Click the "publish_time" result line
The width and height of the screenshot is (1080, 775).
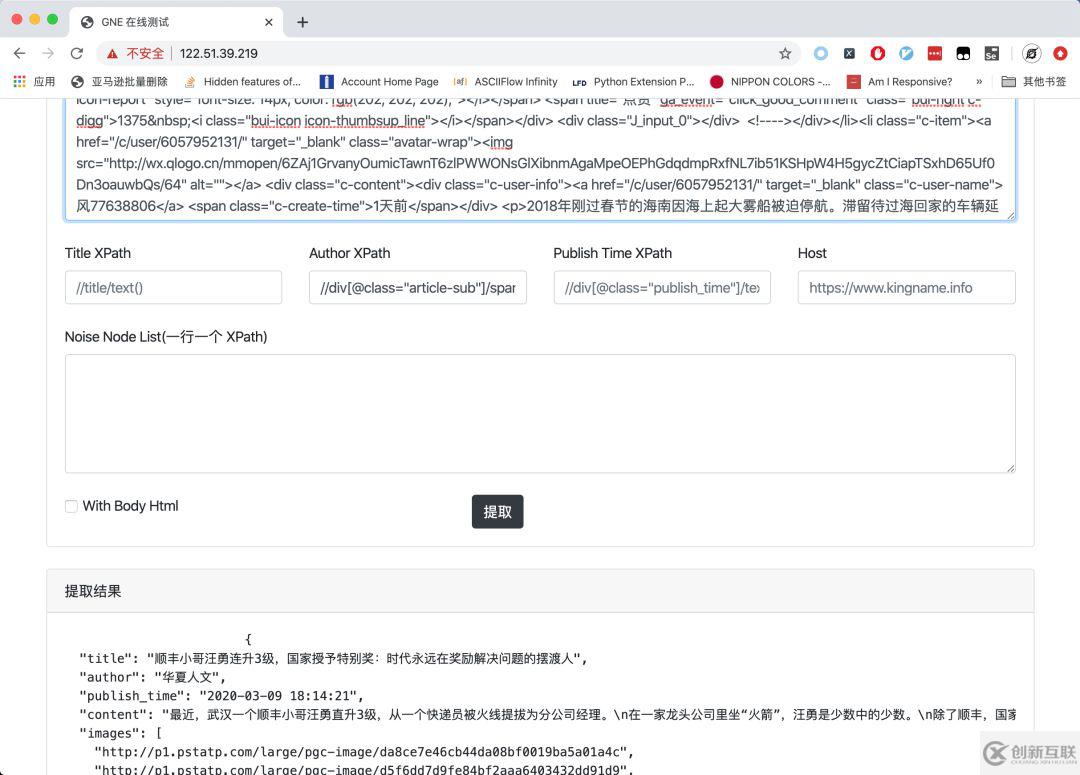pyautogui.click(x=221, y=696)
